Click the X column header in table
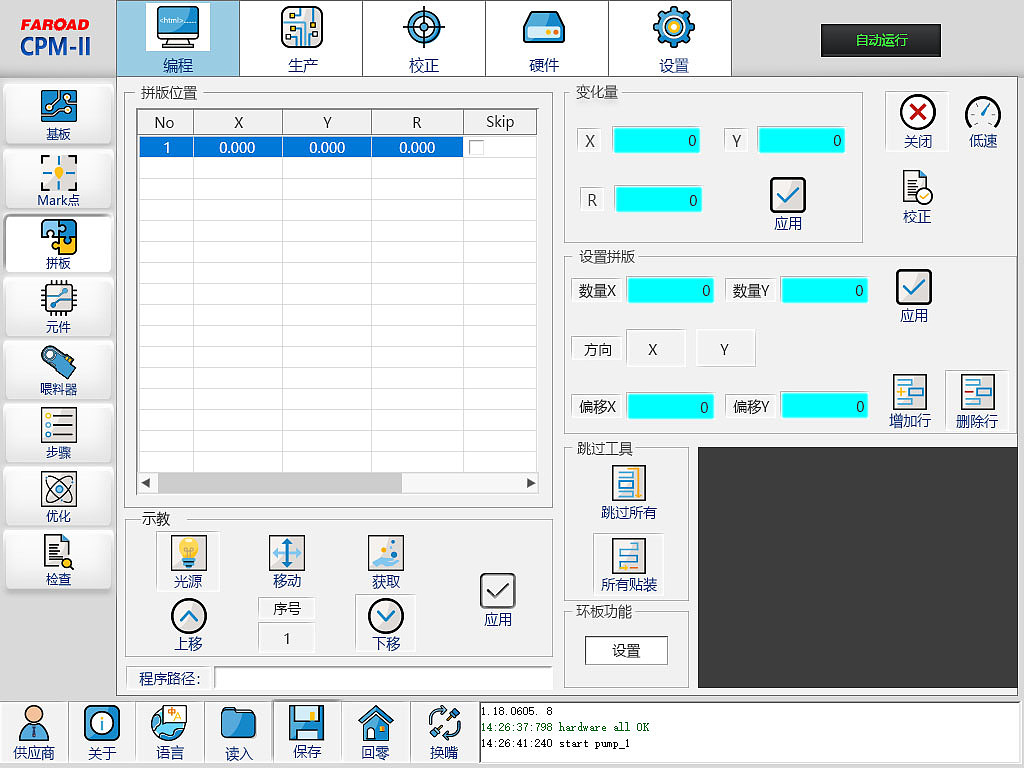1024x768 pixels. pyautogui.click(x=238, y=122)
